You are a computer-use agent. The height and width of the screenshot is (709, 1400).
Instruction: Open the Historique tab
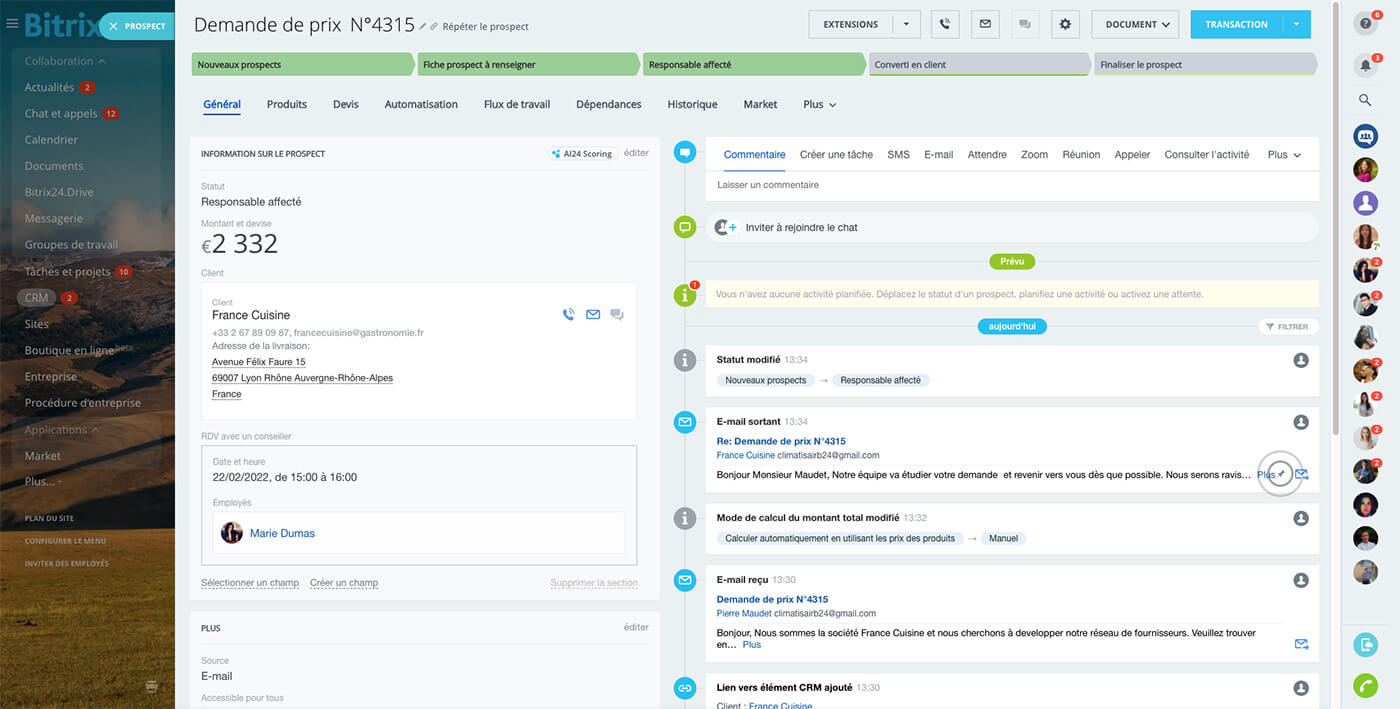coord(692,104)
